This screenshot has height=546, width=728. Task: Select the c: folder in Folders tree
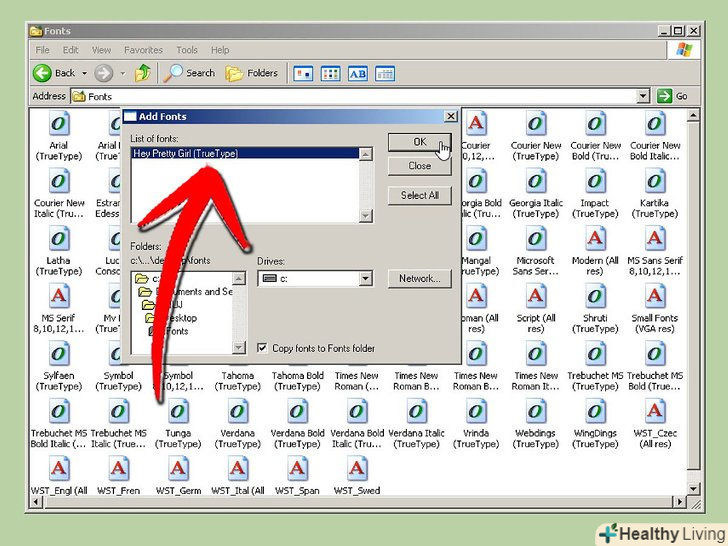(x=148, y=279)
